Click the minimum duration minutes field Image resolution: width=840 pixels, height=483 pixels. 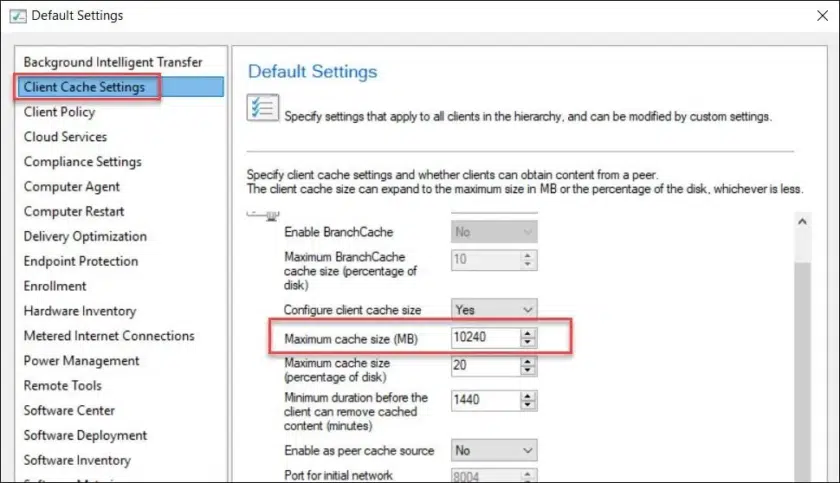coord(485,401)
